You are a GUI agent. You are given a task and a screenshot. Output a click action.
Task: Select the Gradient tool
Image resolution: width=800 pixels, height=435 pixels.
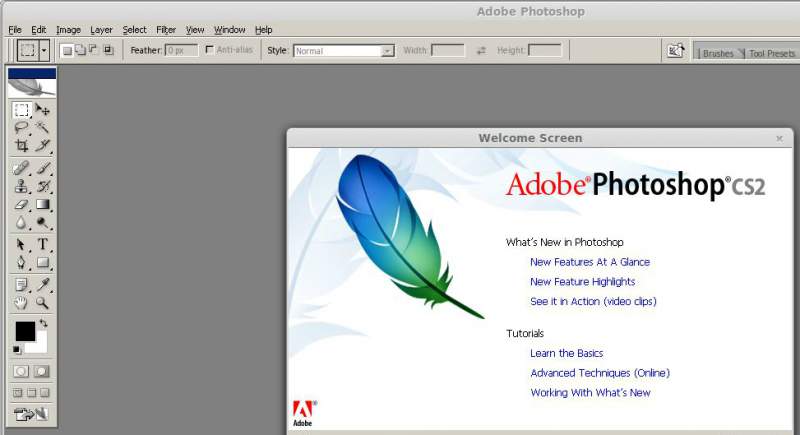point(43,204)
